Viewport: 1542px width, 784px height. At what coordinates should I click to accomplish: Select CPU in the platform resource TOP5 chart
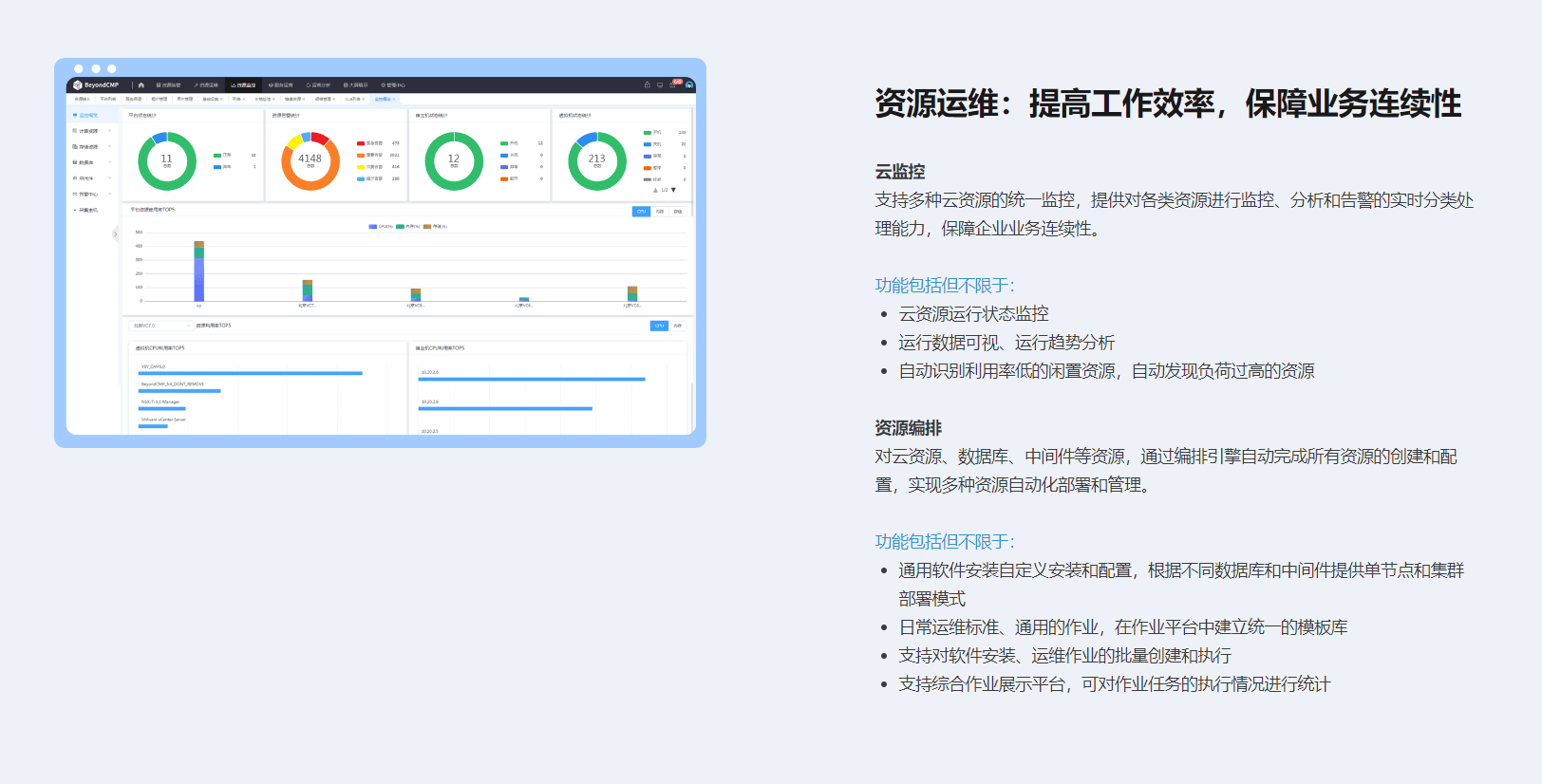[x=641, y=212]
